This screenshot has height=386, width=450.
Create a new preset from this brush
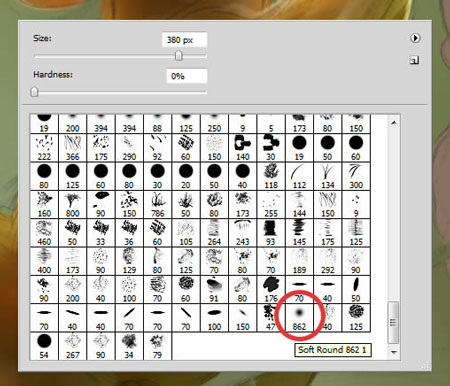coord(415,60)
